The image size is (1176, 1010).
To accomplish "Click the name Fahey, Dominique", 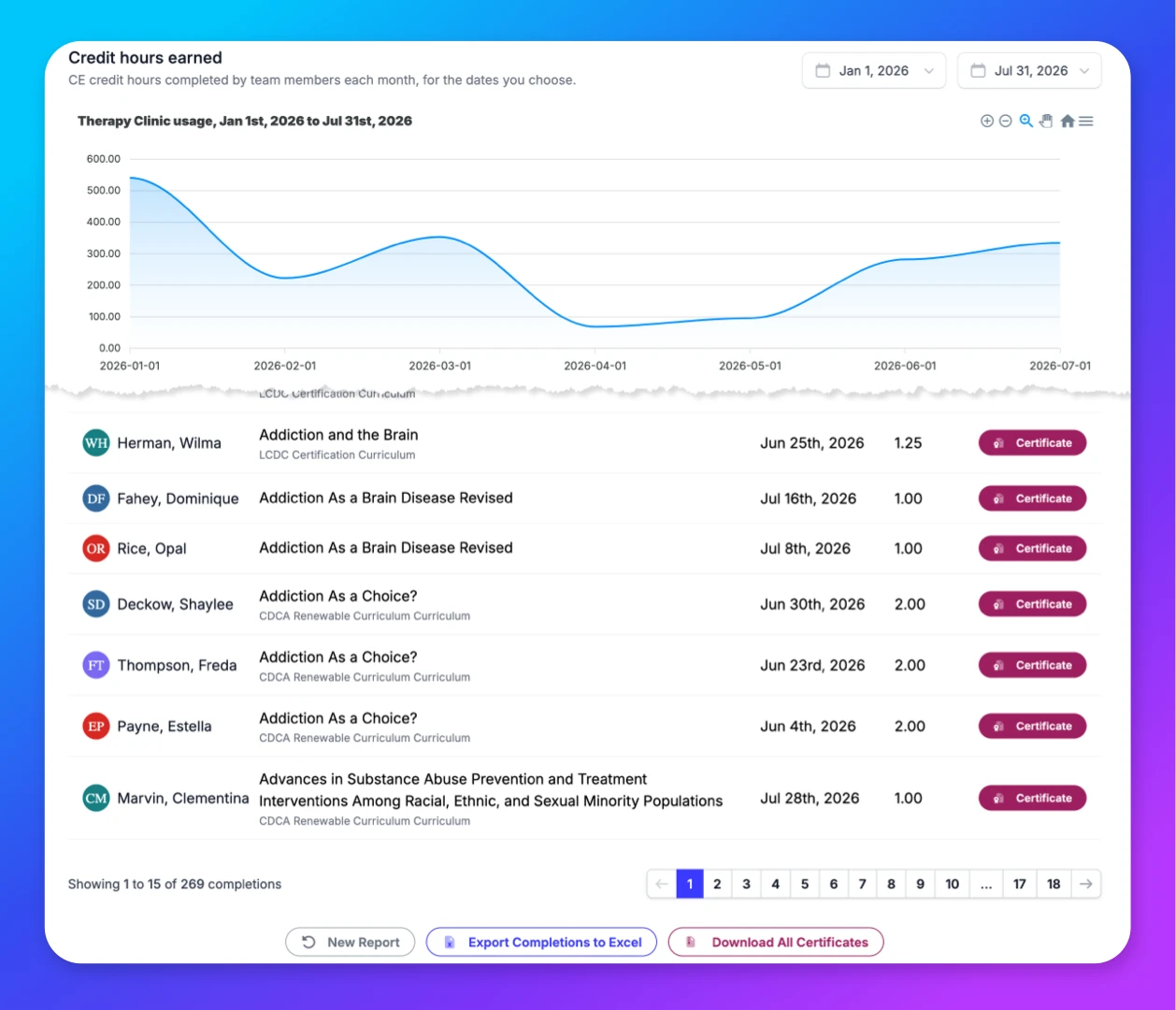I will 178,498.
